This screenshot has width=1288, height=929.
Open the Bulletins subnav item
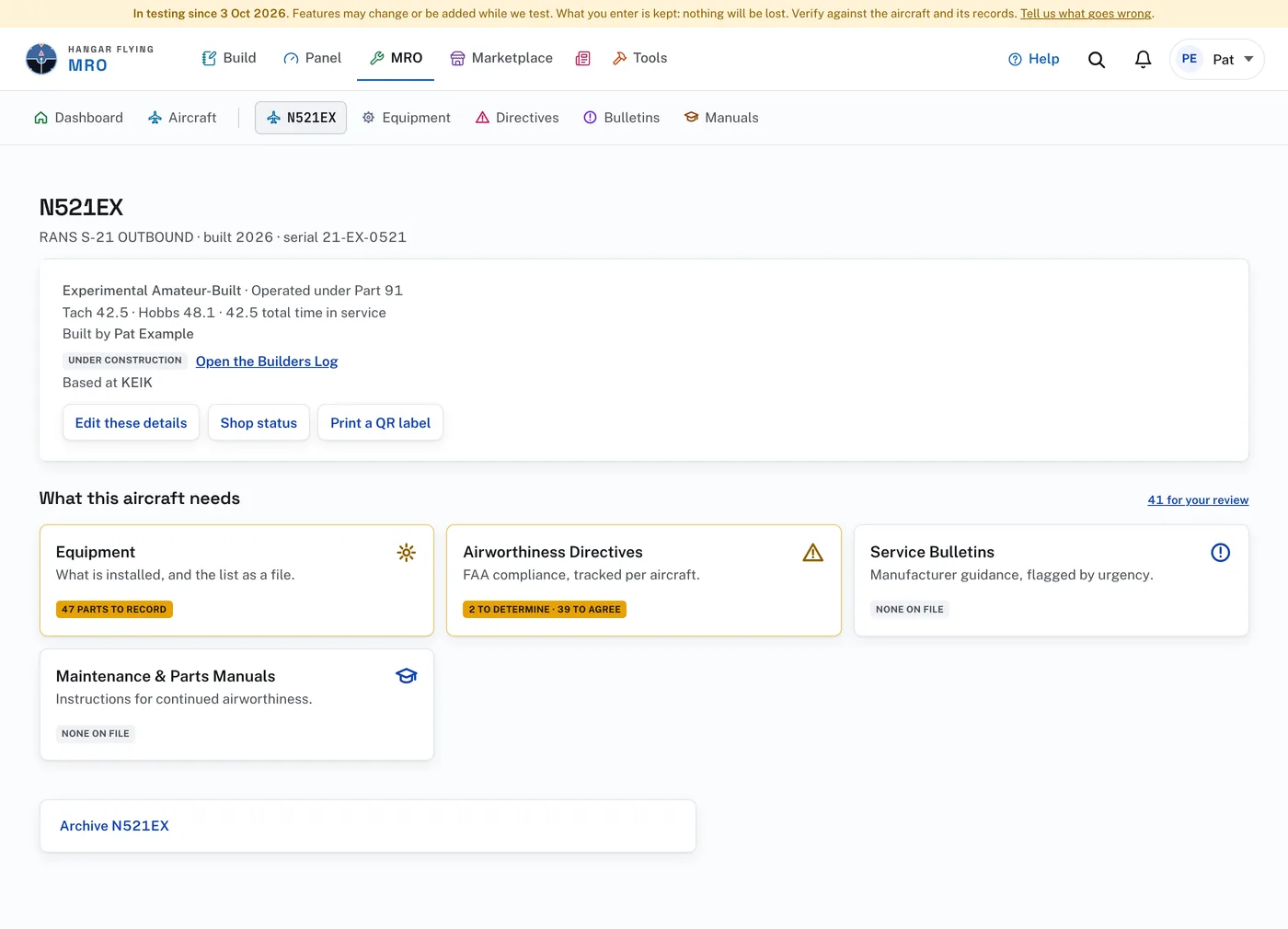[x=622, y=118]
